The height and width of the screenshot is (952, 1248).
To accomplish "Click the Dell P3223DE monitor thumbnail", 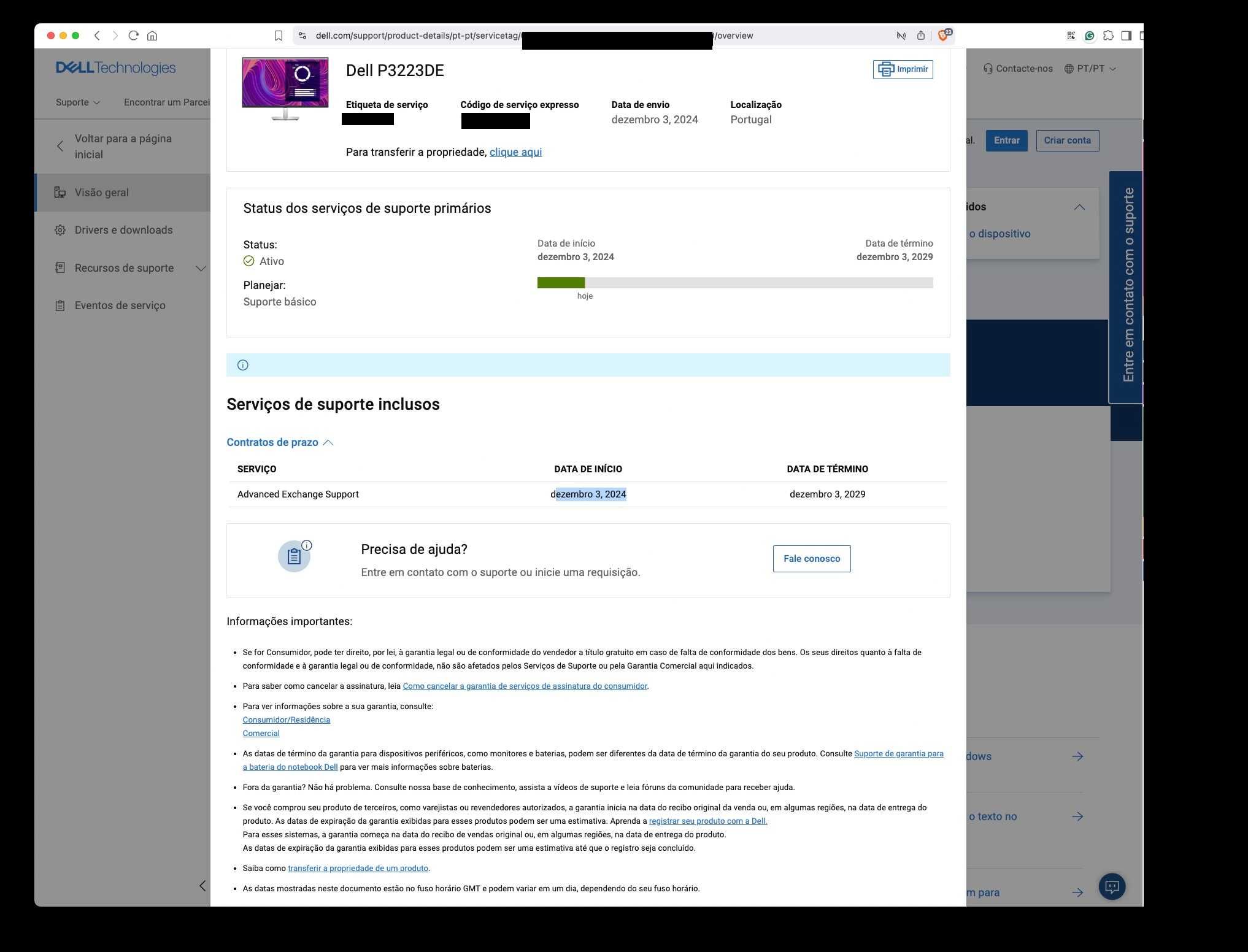I will click(285, 88).
